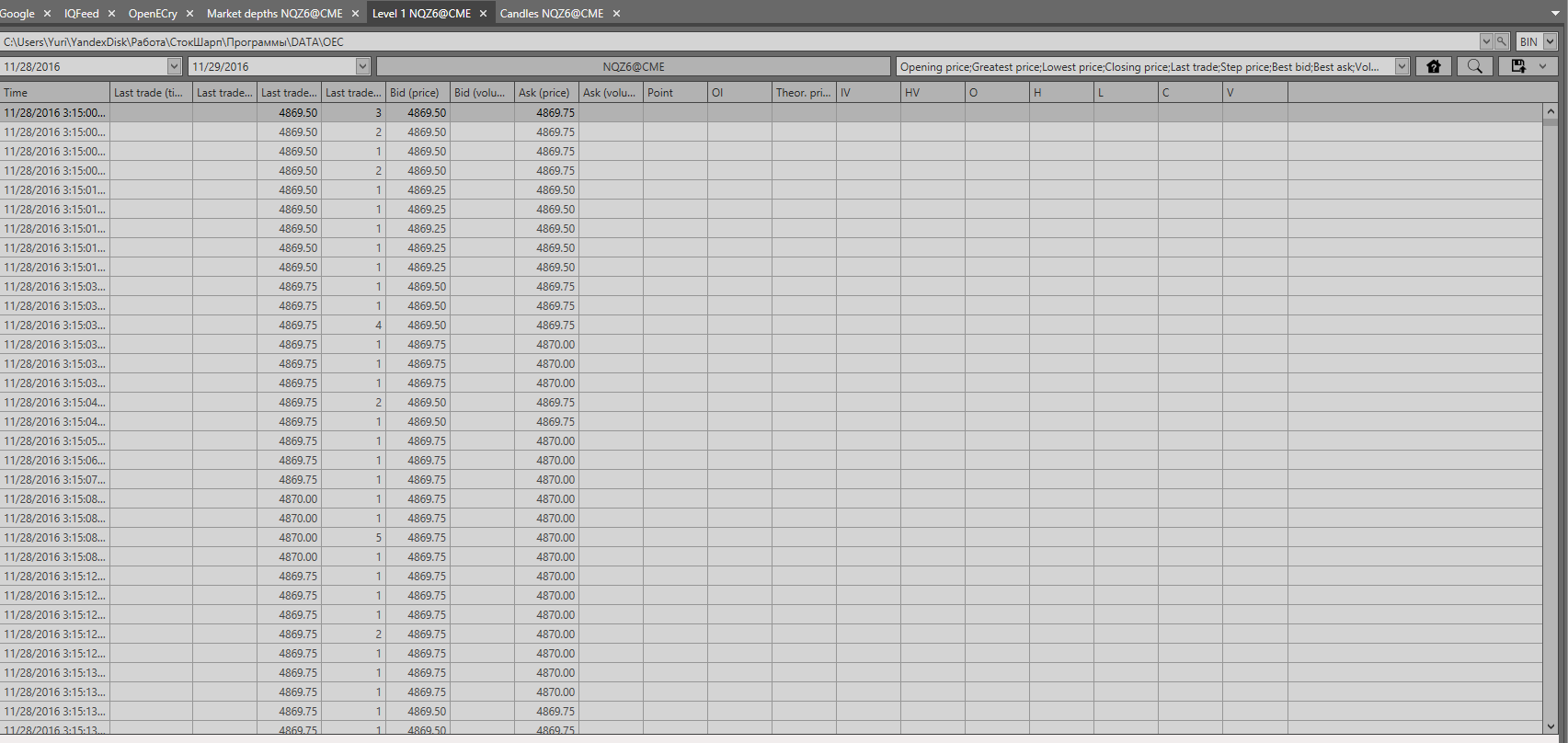Close the IQFeed tab
Image resolution: width=1568 pixels, height=743 pixels.
point(112,14)
